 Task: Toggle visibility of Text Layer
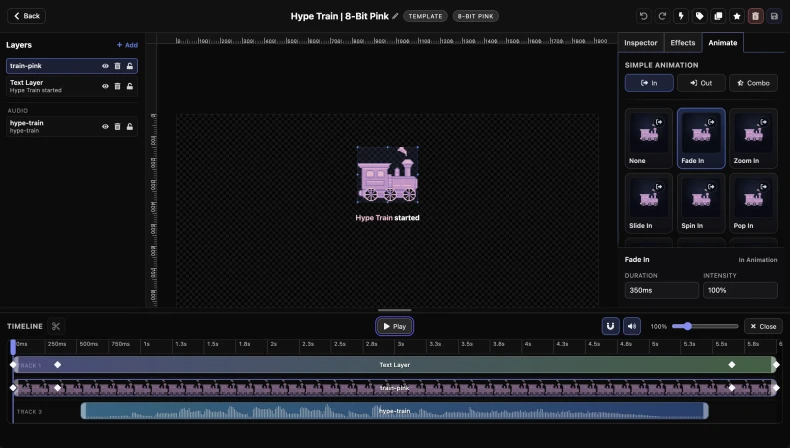coord(105,86)
